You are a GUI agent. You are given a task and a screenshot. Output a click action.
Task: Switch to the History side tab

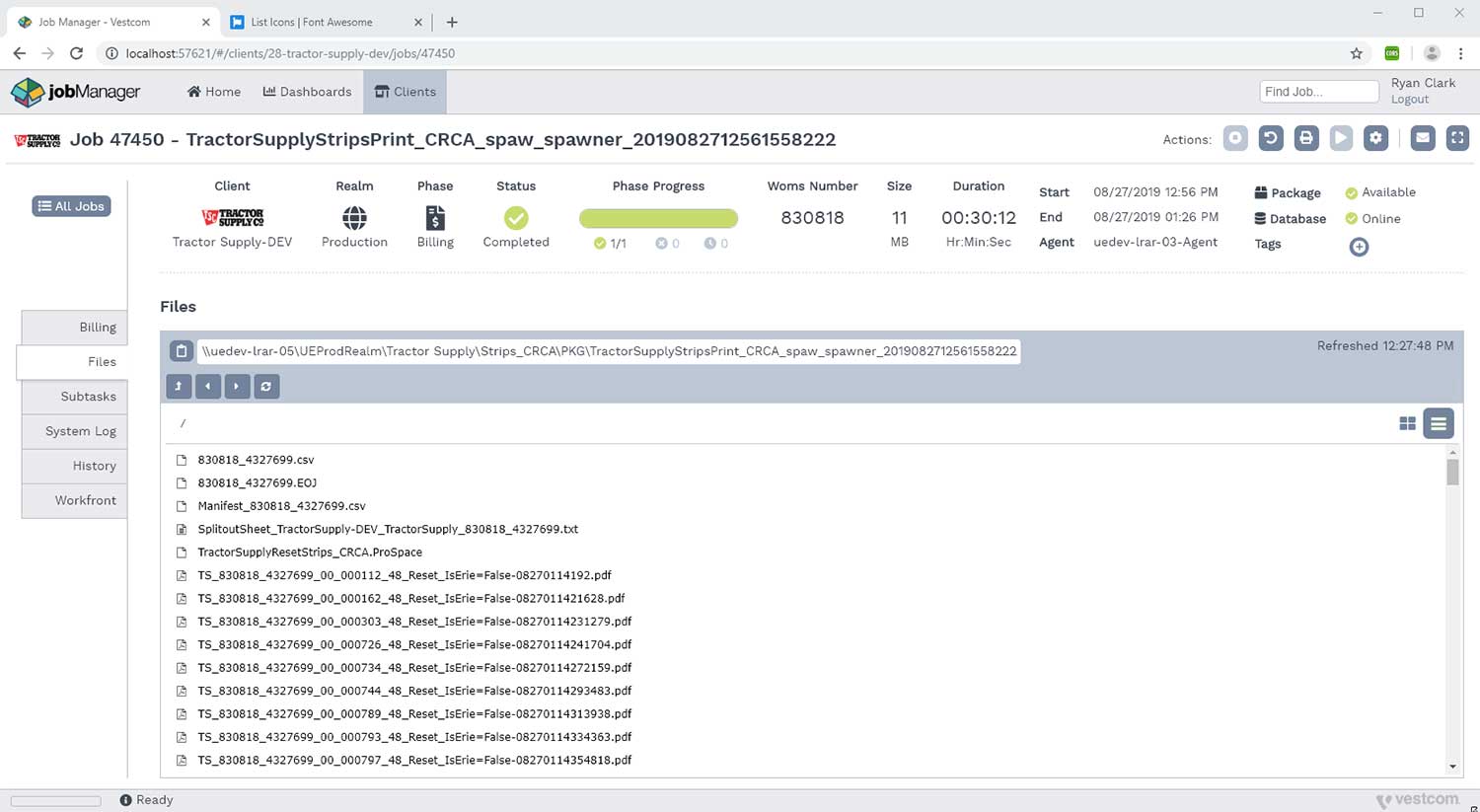coord(74,466)
